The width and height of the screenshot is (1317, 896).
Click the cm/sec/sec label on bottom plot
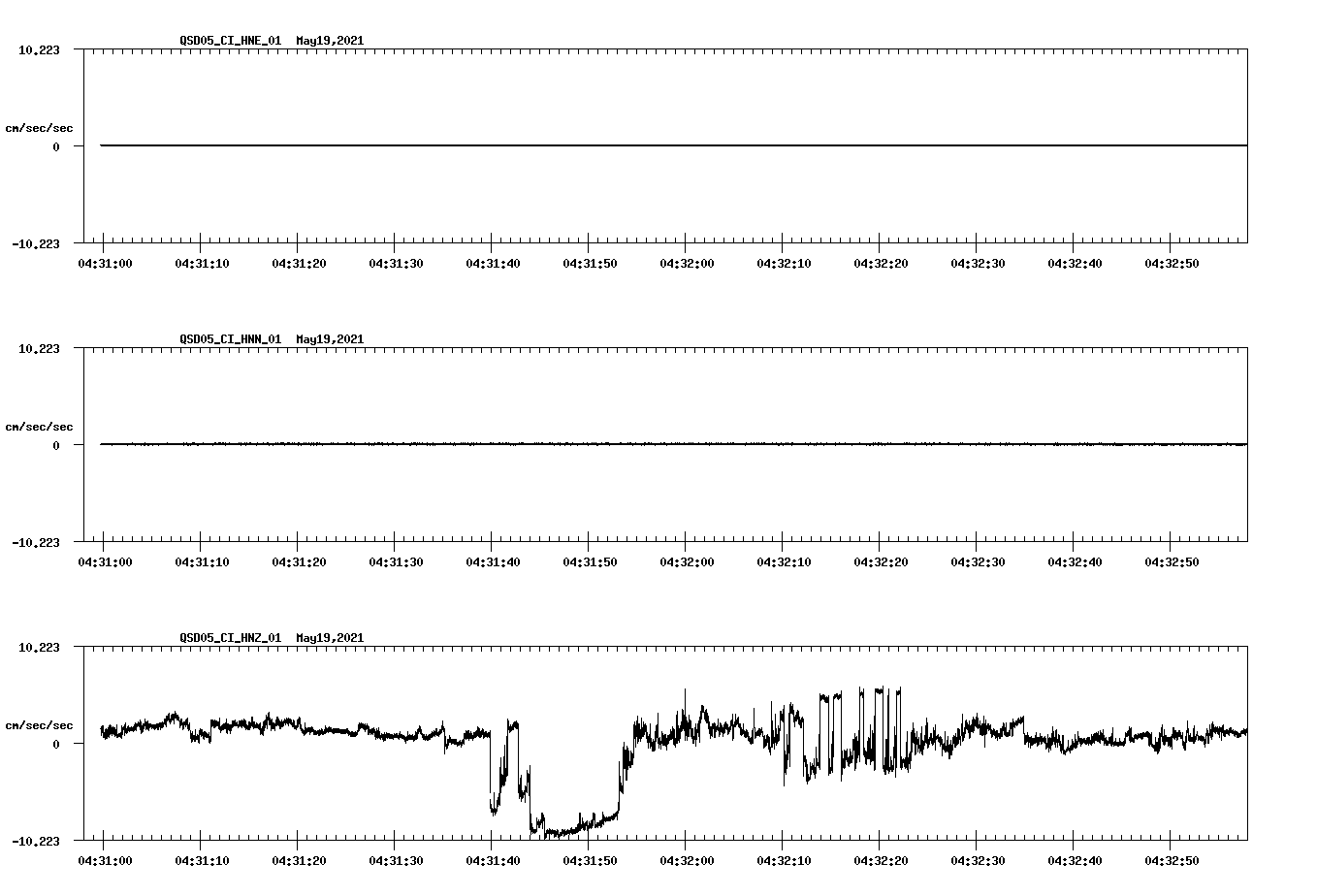click(40, 724)
